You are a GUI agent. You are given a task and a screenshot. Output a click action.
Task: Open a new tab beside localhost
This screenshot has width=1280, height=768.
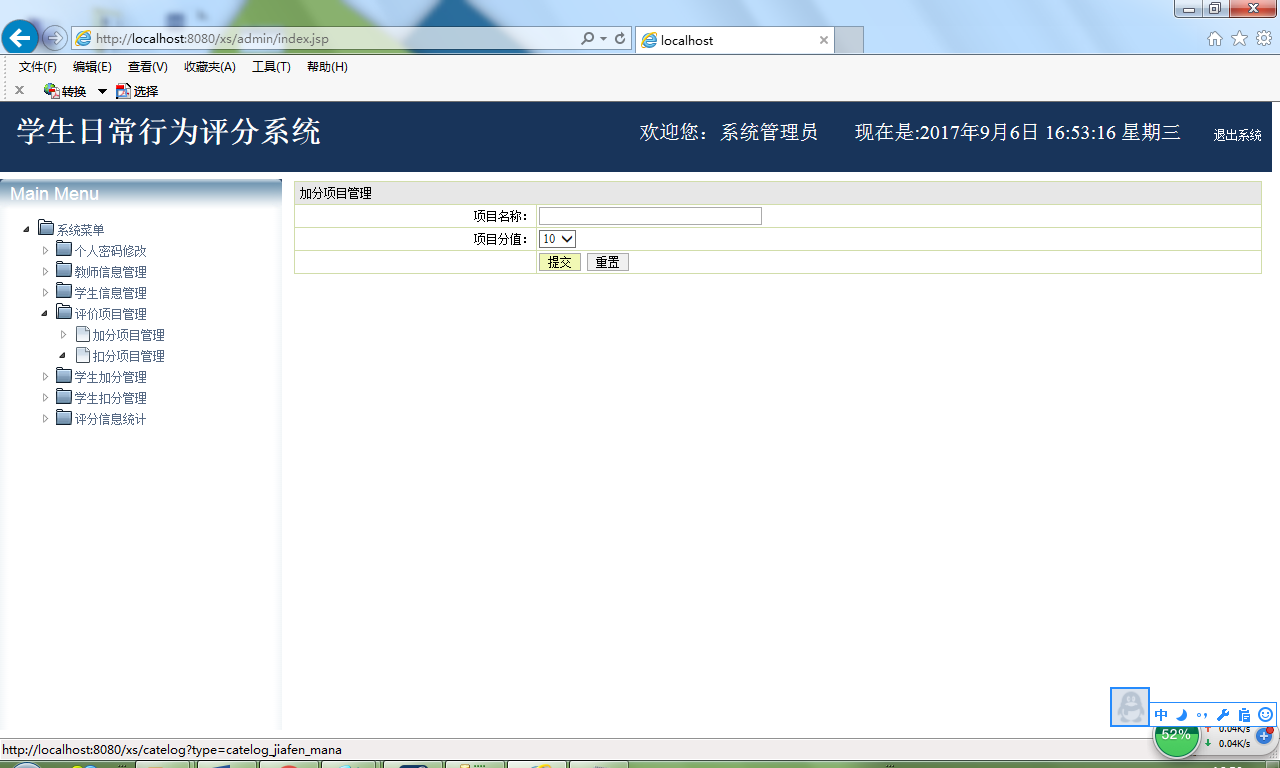click(849, 40)
